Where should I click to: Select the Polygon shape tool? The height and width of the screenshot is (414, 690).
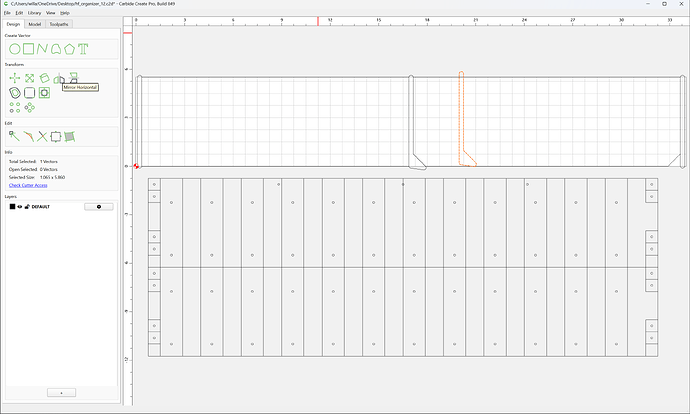[70, 49]
